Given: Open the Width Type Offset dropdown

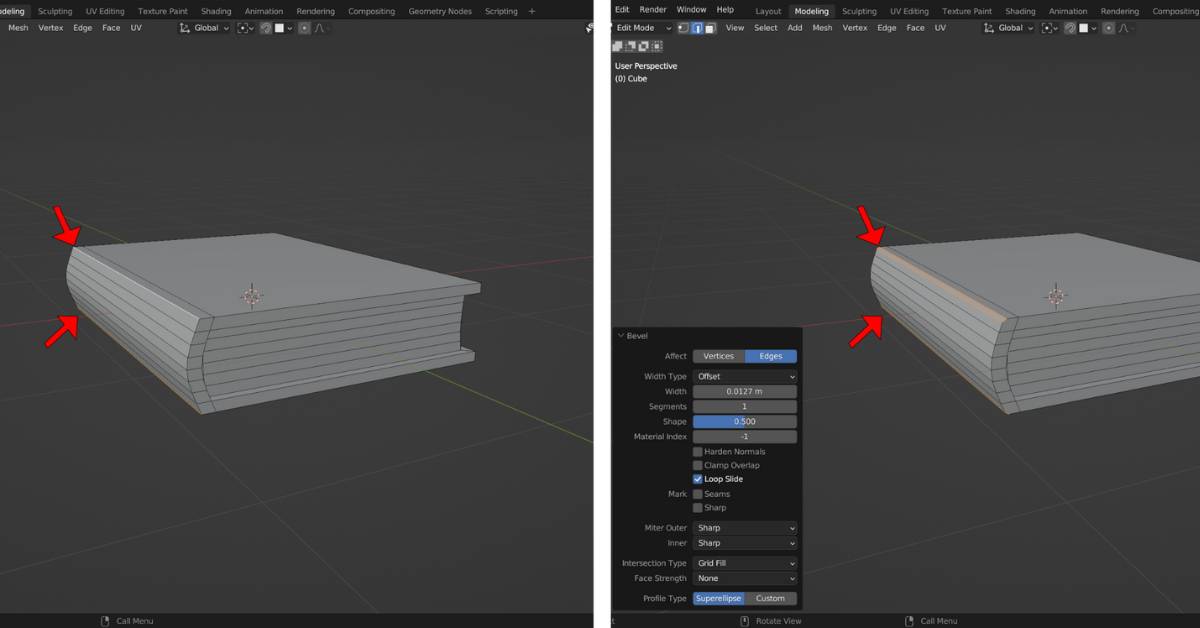Looking at the screenshot, I should (745, 376).
